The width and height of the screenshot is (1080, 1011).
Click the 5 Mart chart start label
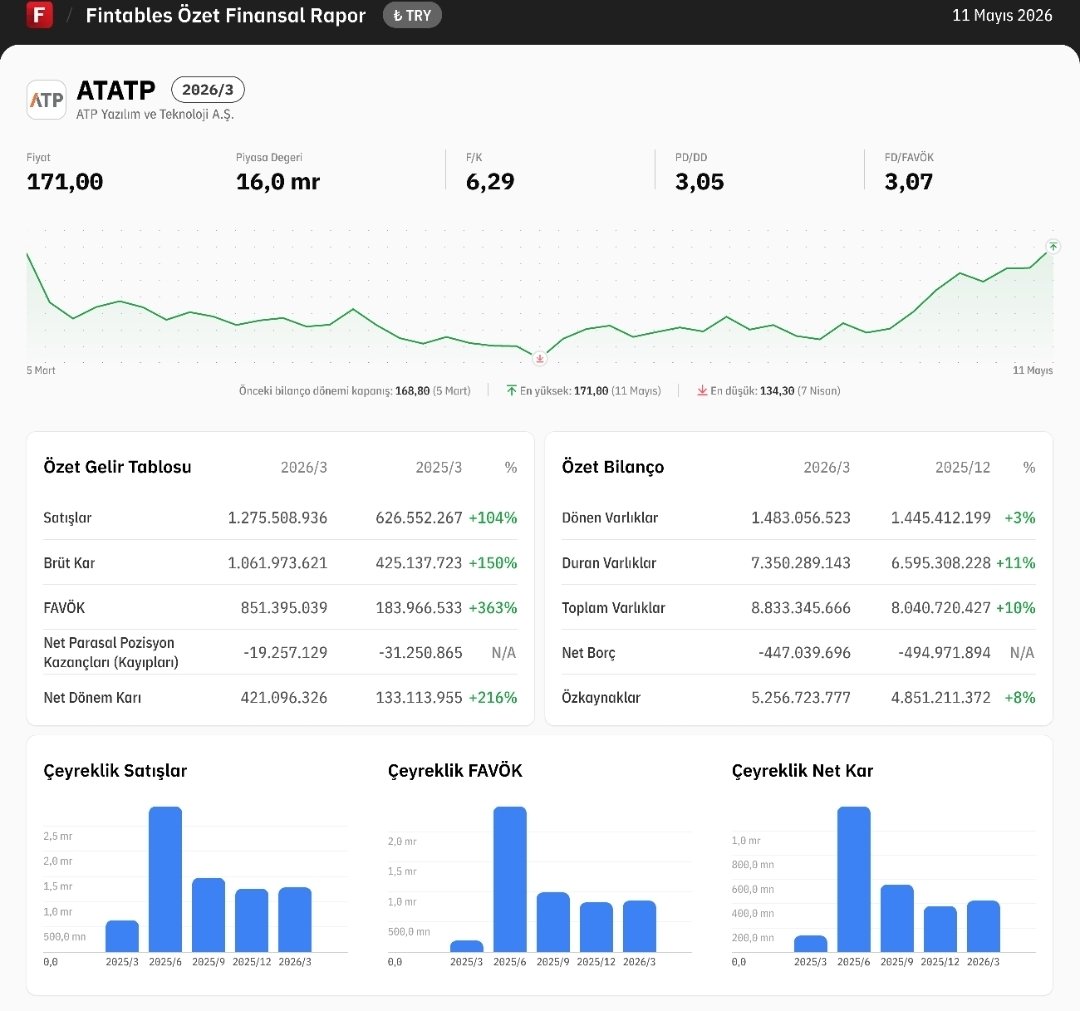41,370
